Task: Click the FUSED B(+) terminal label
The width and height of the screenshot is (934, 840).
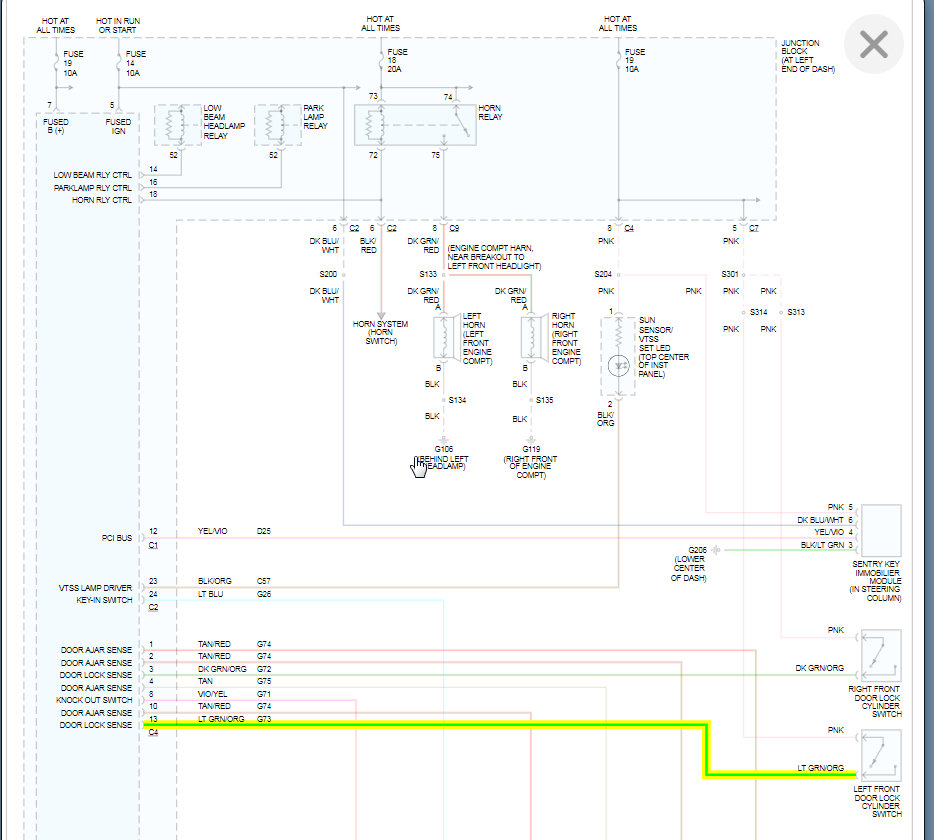Action: [x=56, y=126]
